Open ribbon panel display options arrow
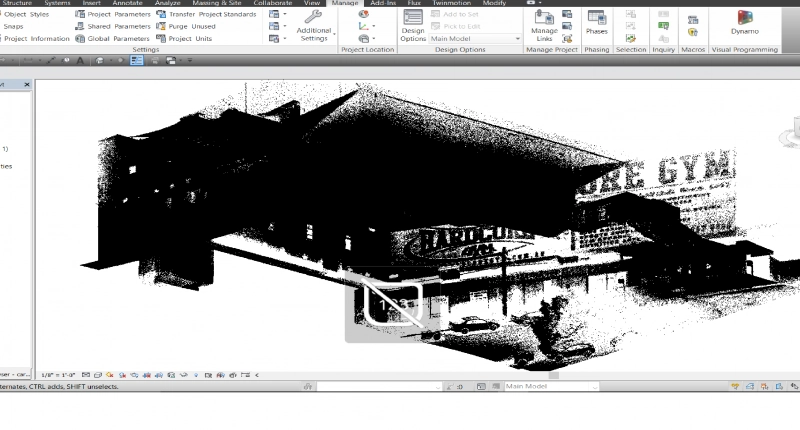The height and width of the screenshot is (430, 800). coord(540,3)
